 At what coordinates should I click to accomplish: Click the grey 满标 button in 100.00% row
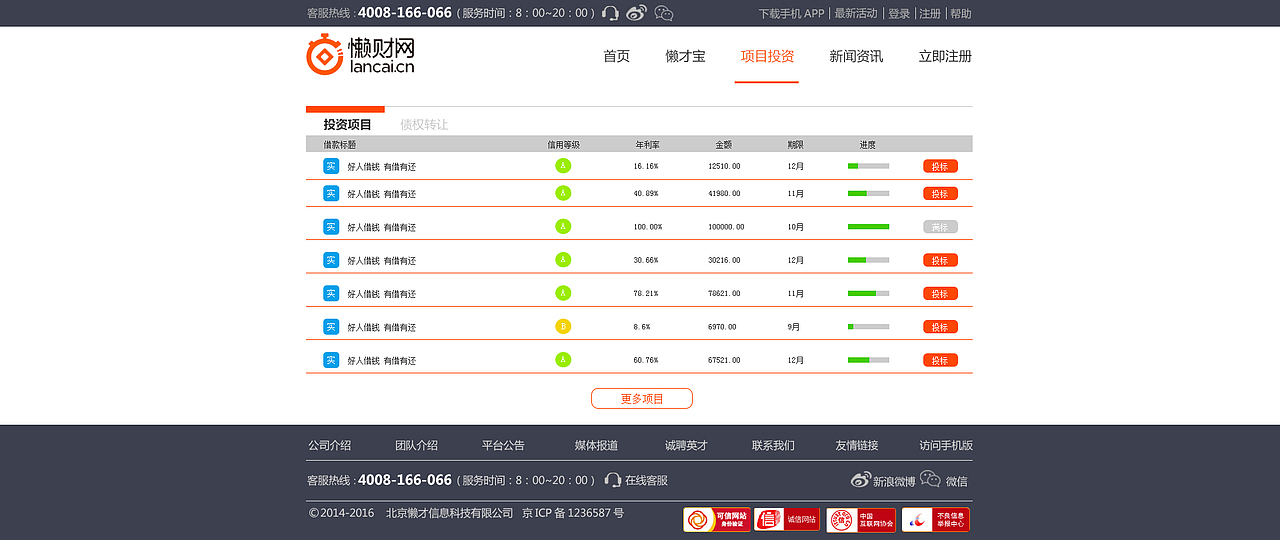click(x=940, y=227)
